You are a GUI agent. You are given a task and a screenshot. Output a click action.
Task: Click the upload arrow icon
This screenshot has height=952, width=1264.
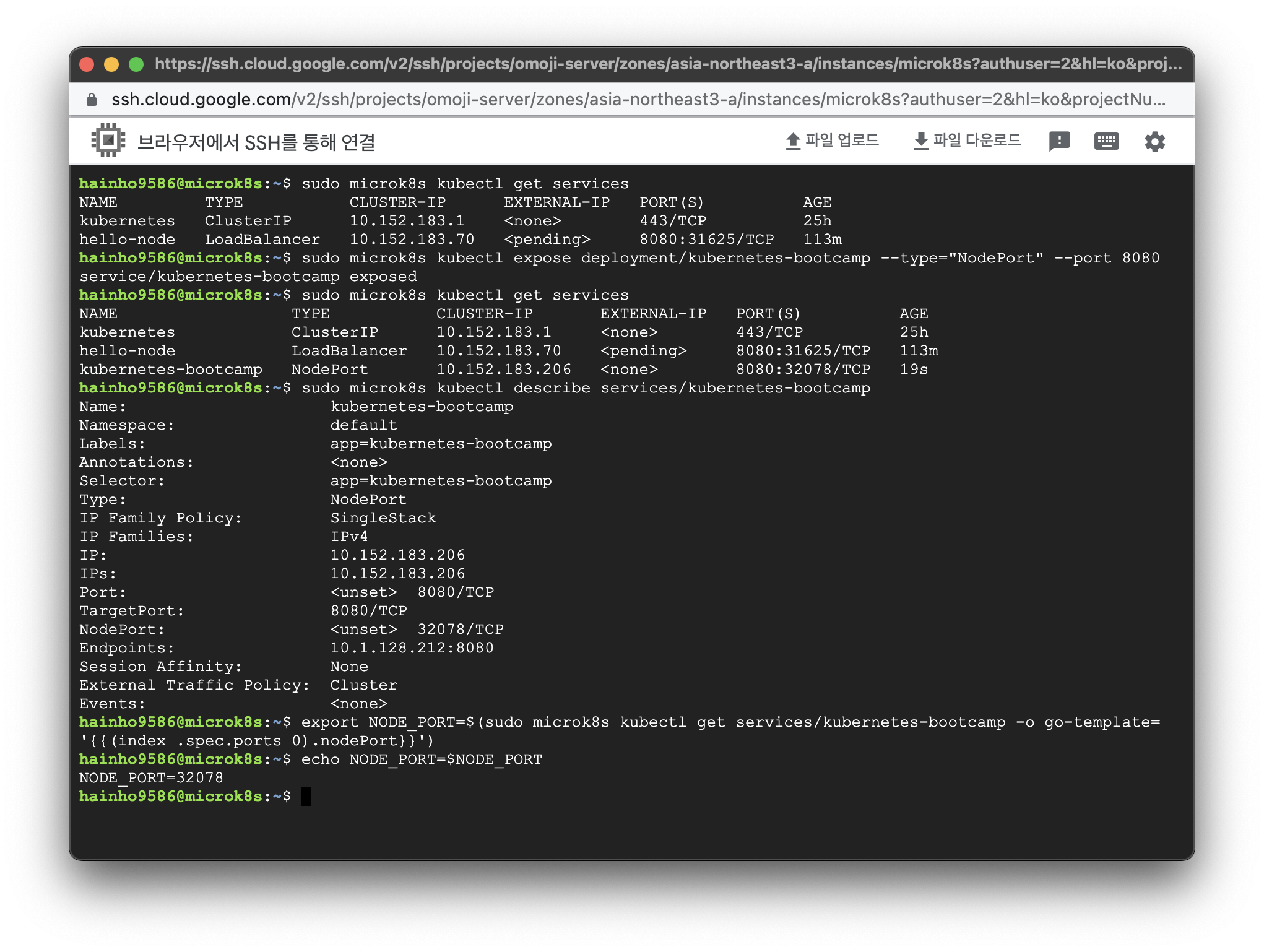793,142
